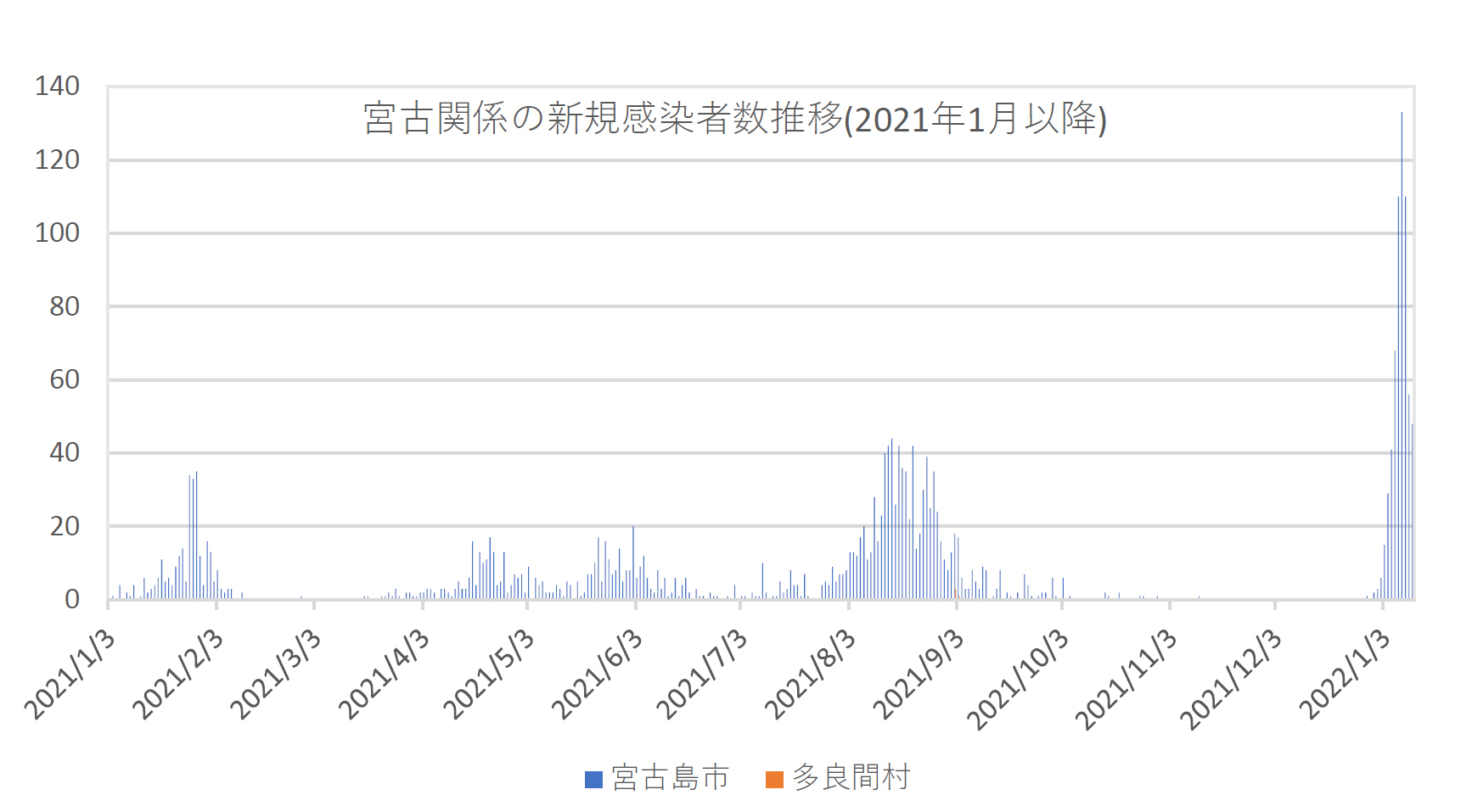Select the 2021/9/3 axis date label
1472x812 pixels.
tap(919, 675)
